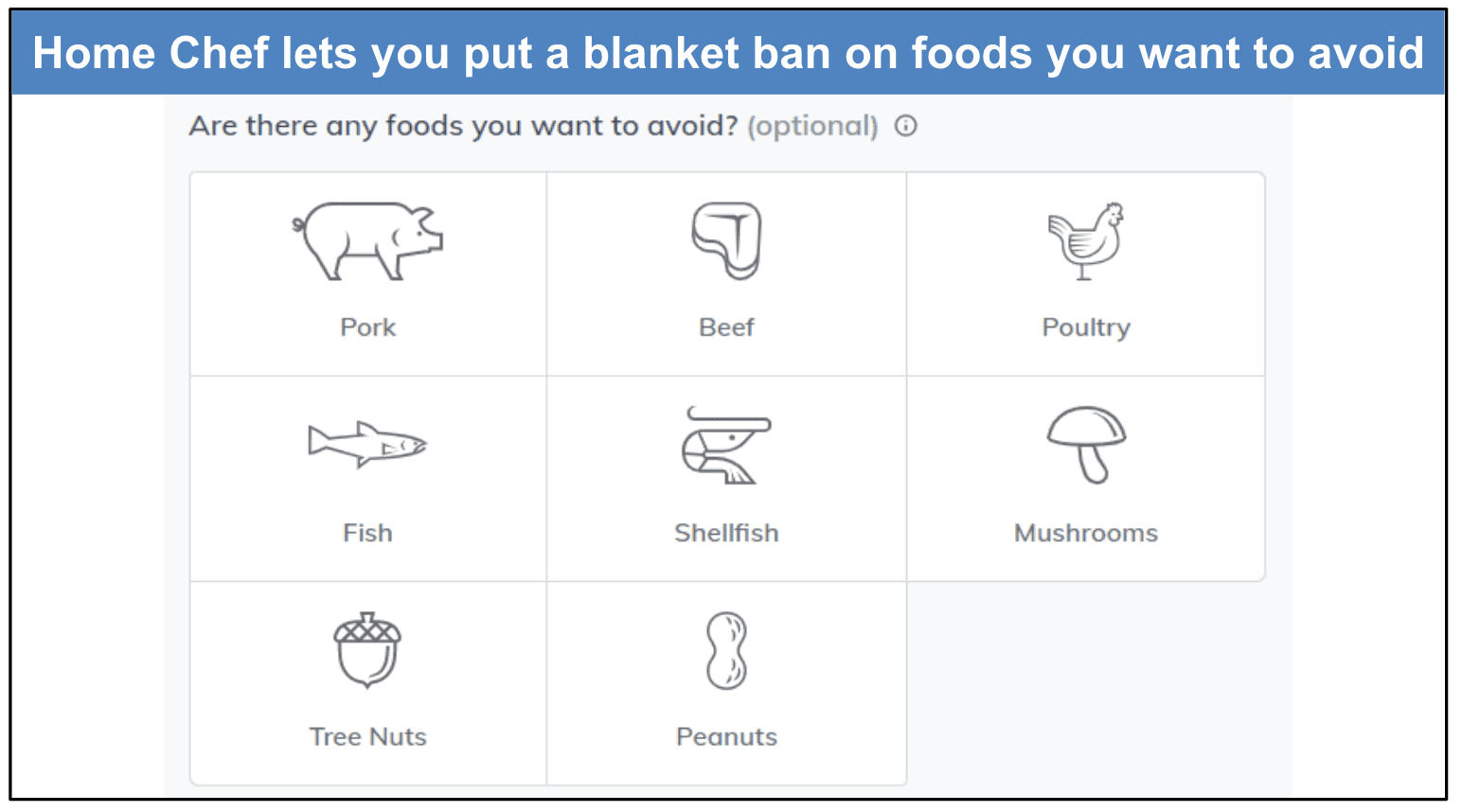Viewport: 1462px width, 812px height.
Task: Mark the Peanuts label
Action: coord(726,736)
